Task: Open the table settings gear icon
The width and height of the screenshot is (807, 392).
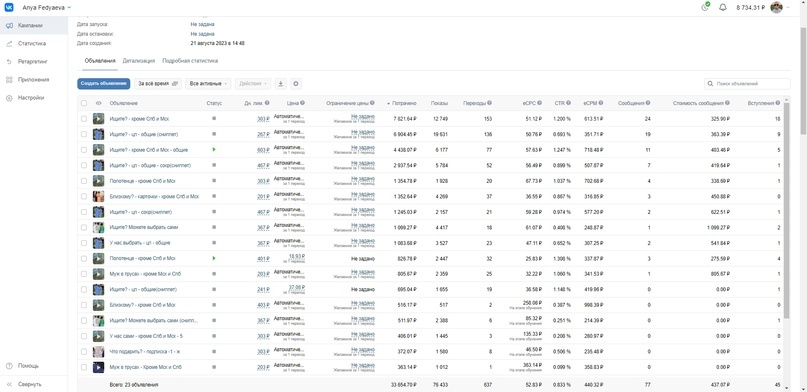Action: click(x=295, y=83)
